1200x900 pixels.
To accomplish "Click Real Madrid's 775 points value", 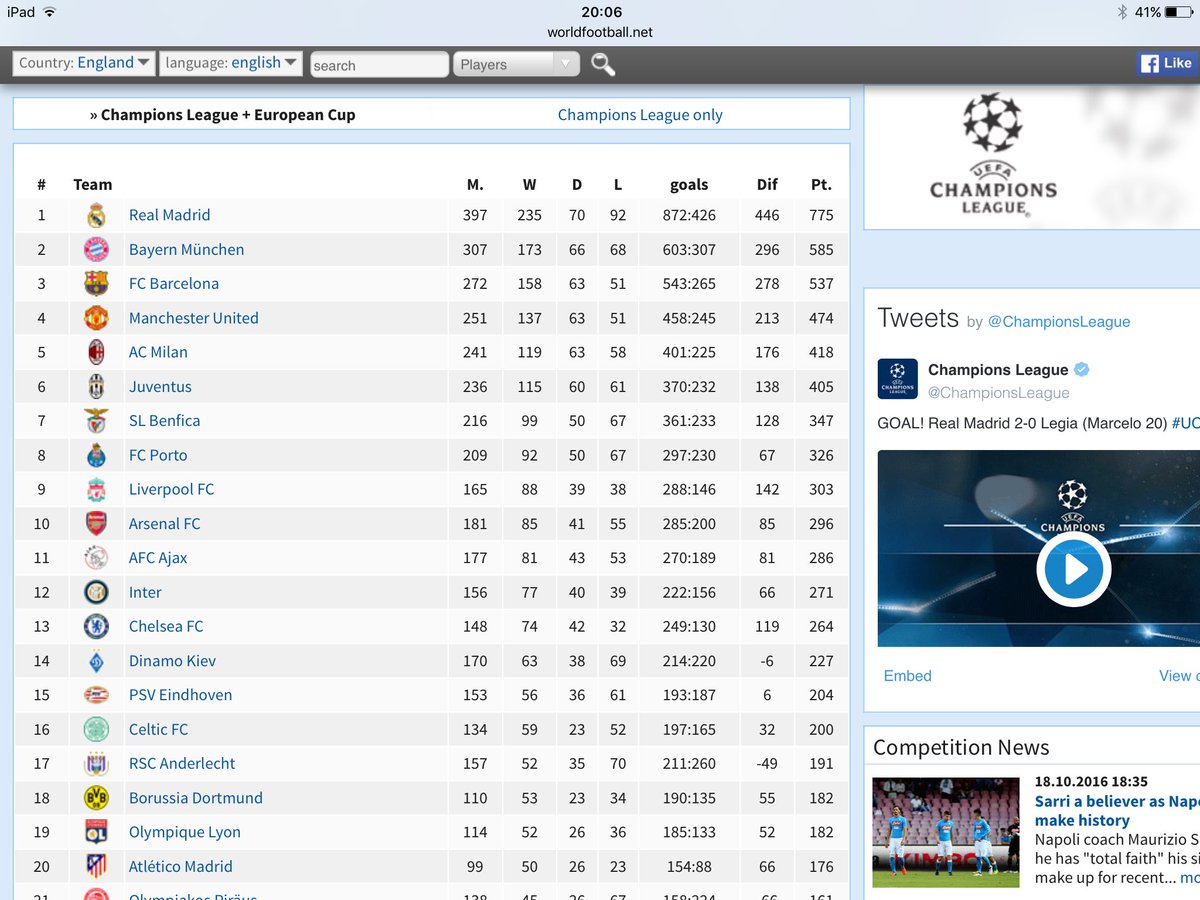I will click(821, 215).
